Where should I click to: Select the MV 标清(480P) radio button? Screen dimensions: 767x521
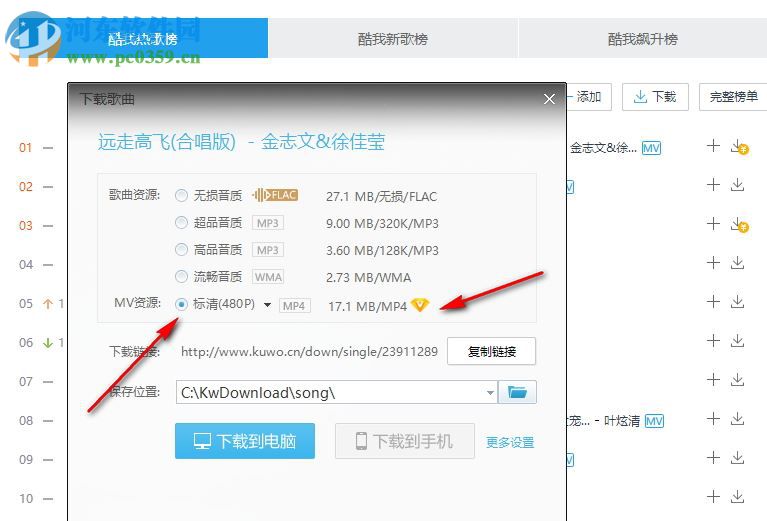click(181, 304)
